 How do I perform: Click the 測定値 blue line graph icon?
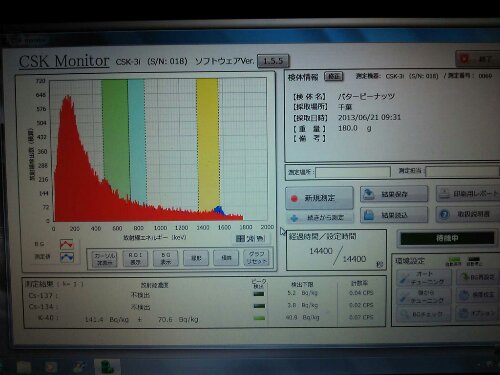[67, 257]
